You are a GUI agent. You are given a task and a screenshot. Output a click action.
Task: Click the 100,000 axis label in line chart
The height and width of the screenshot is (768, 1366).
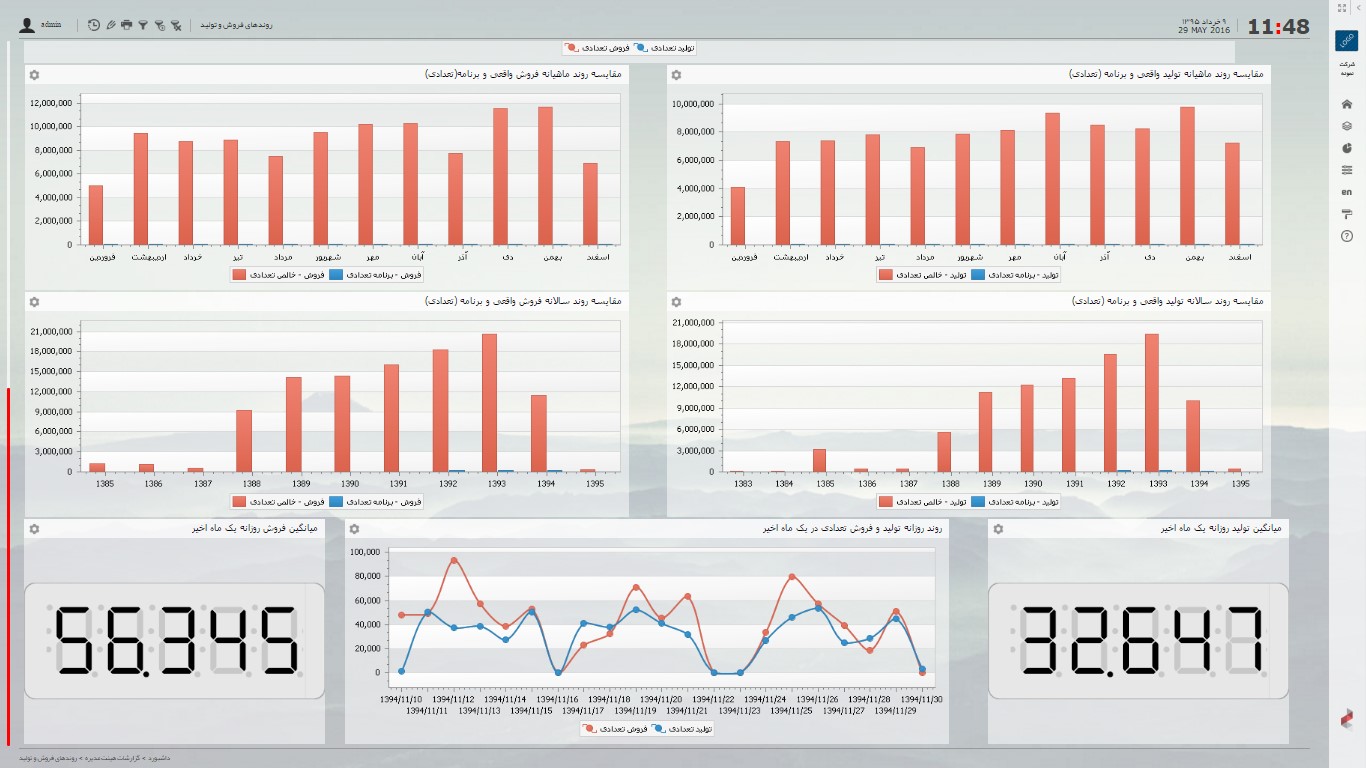(x=363, y=552)
